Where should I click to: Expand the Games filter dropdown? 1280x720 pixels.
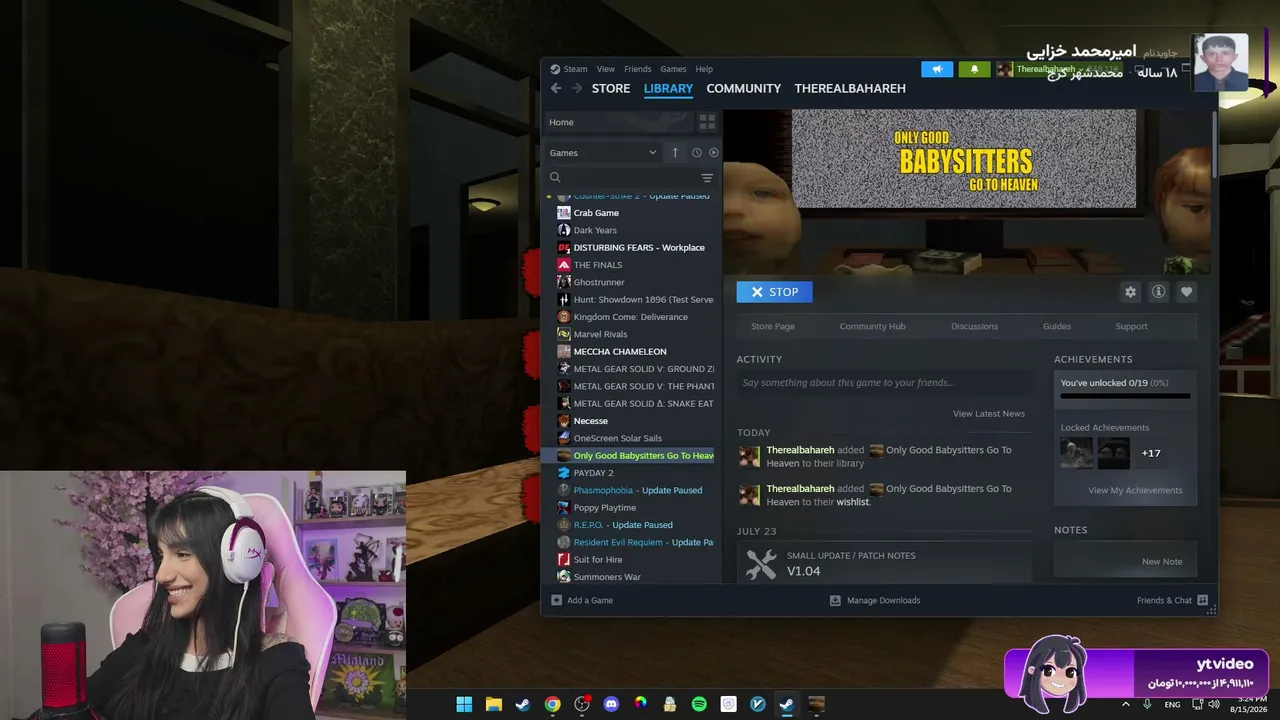pos(603,153)
